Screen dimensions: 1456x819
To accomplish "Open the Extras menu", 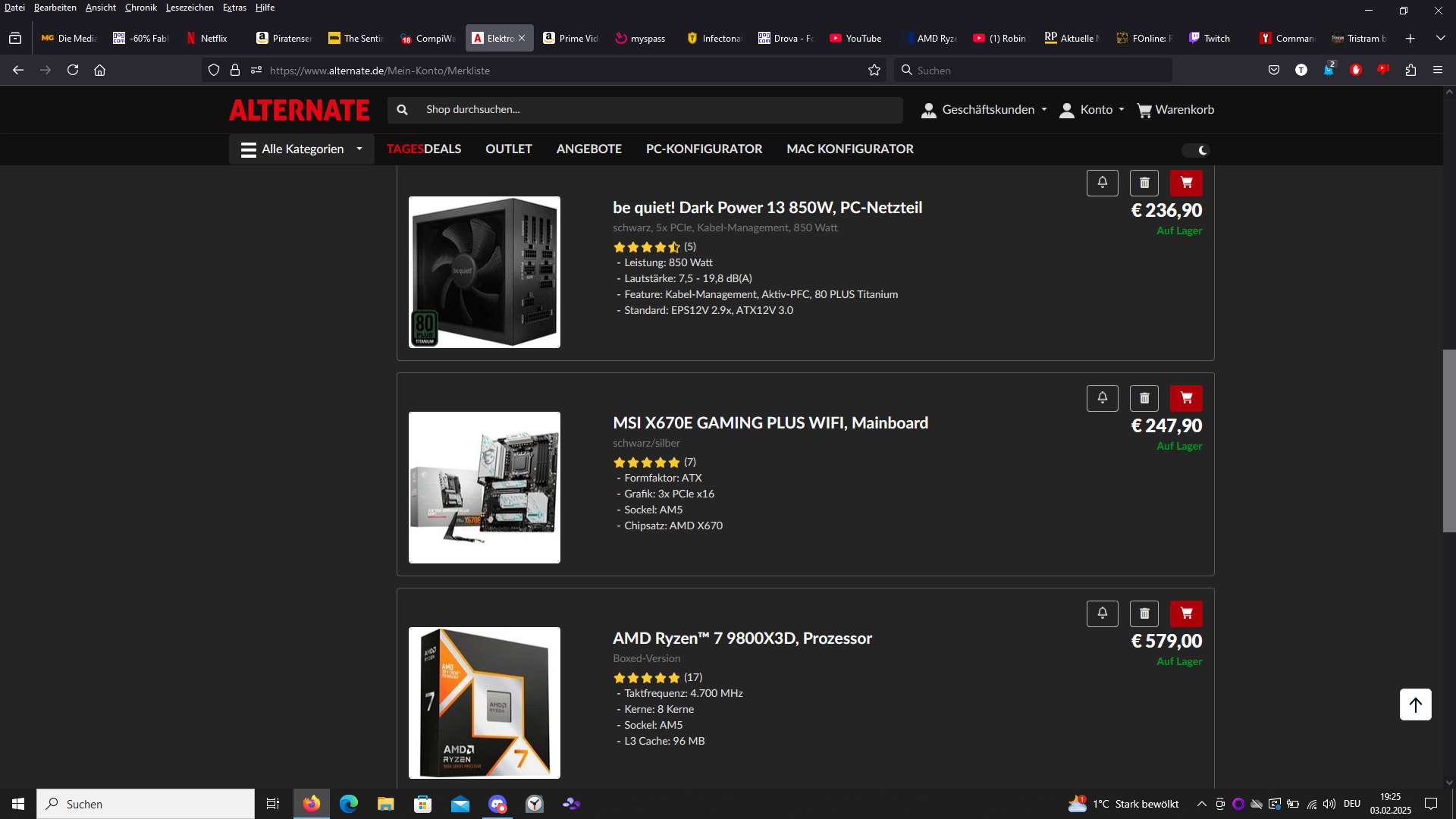I will (234, 8).
